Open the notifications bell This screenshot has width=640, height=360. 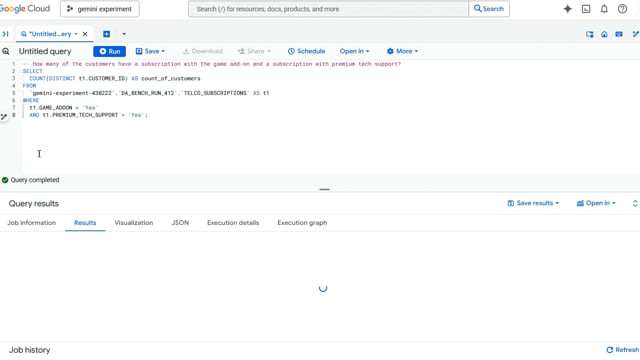pos(604,9)
